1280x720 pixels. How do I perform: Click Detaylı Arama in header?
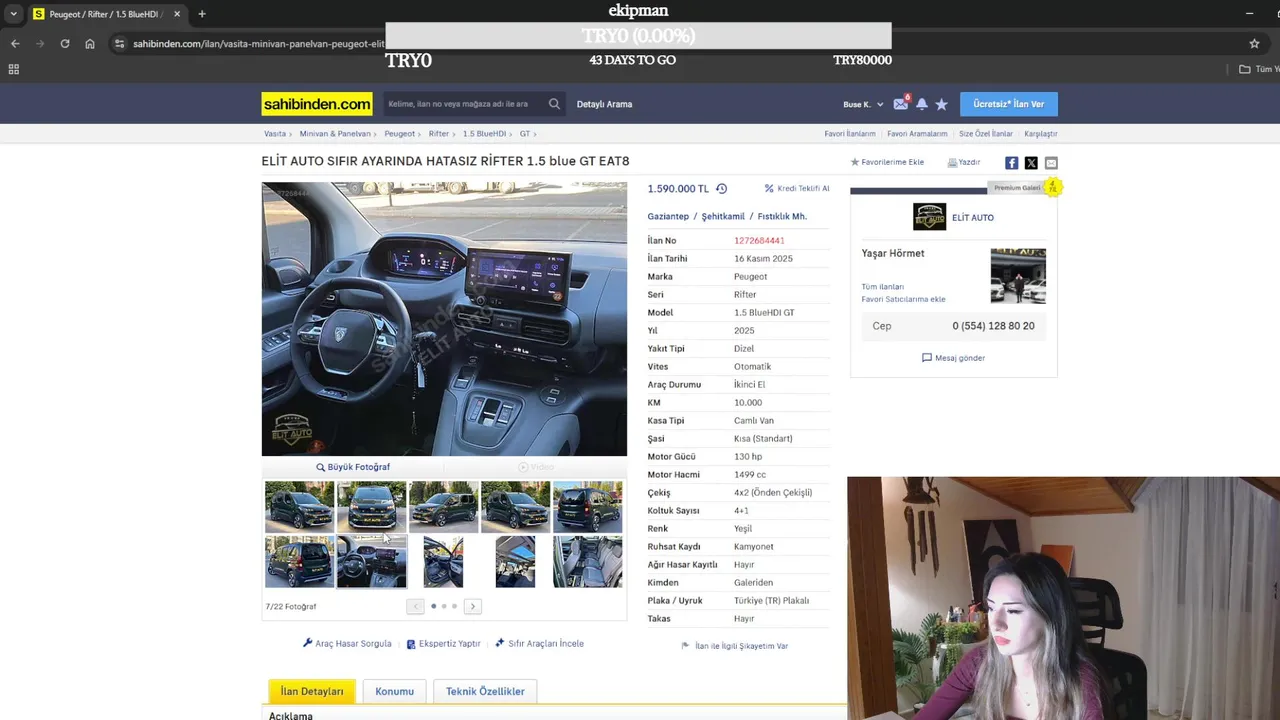(604, 104)
